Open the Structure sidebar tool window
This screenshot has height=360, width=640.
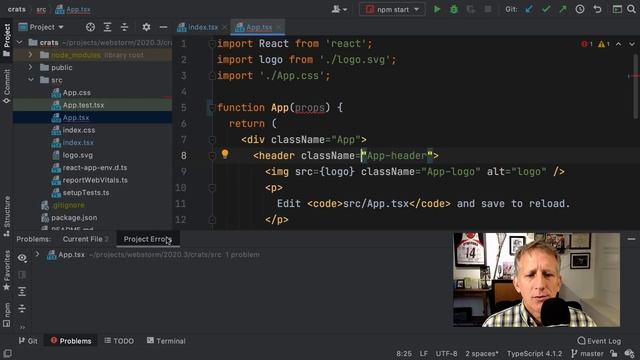(7, 216)
